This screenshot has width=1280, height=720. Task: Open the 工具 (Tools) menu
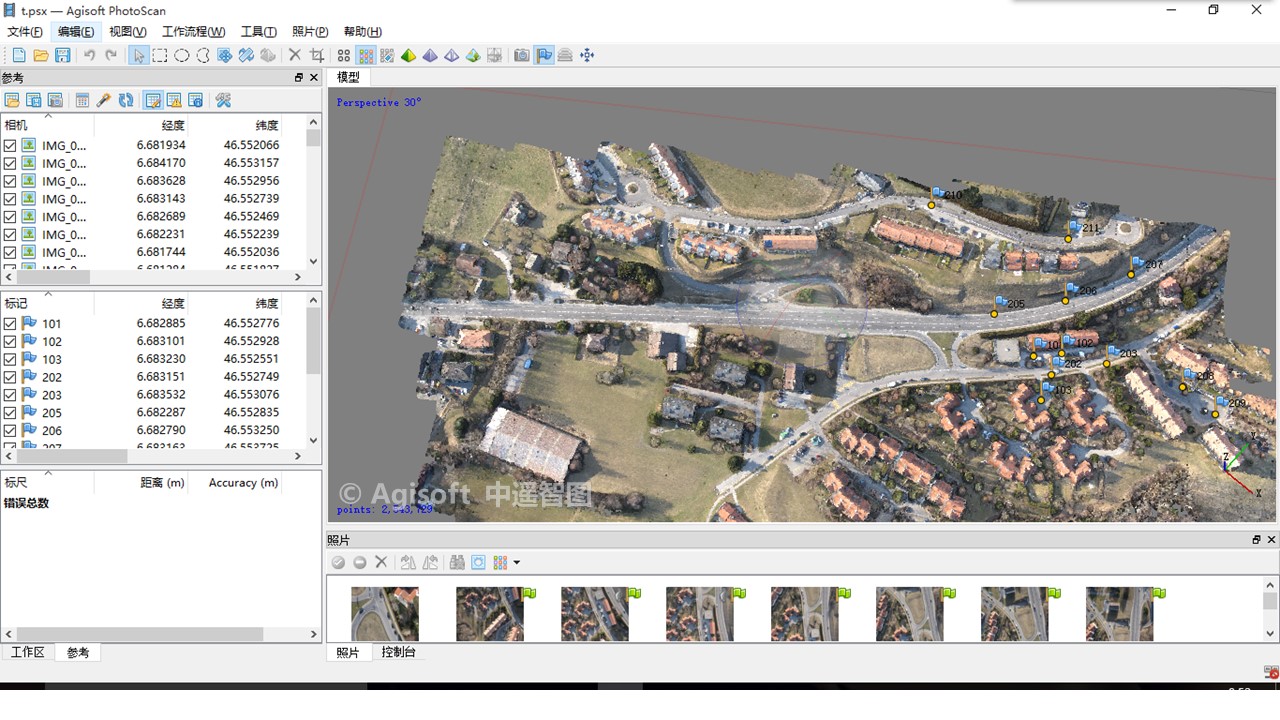tap(258, 32)
